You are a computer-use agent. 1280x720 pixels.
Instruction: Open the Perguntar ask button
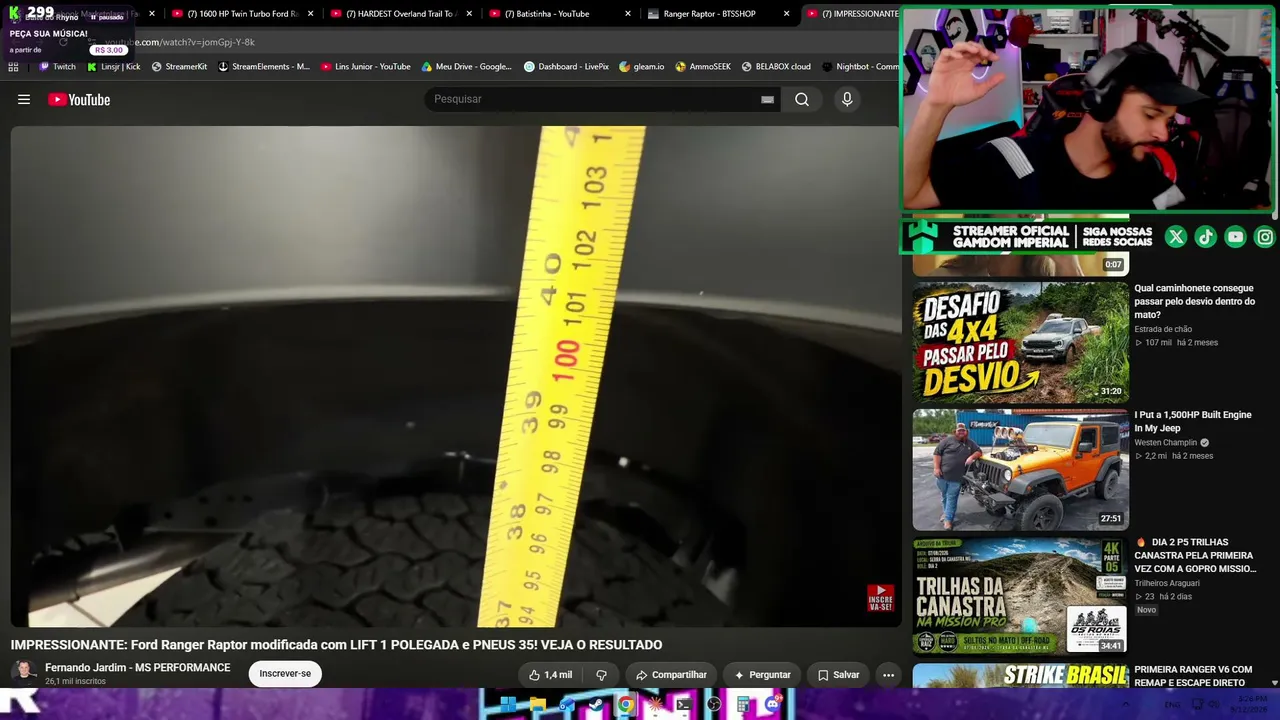click(762, 675)
